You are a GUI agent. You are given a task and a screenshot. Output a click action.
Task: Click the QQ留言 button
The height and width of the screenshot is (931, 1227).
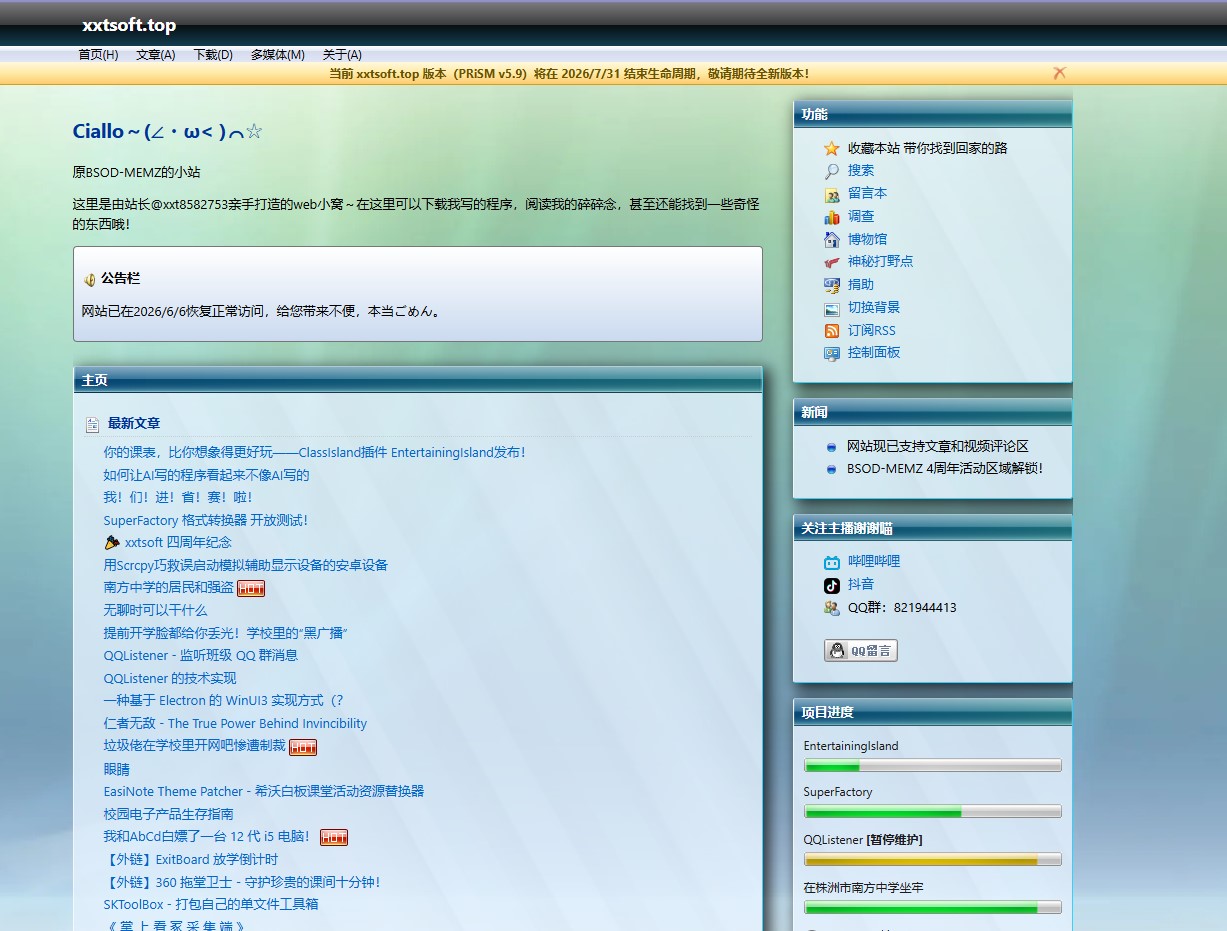[861, 651]
